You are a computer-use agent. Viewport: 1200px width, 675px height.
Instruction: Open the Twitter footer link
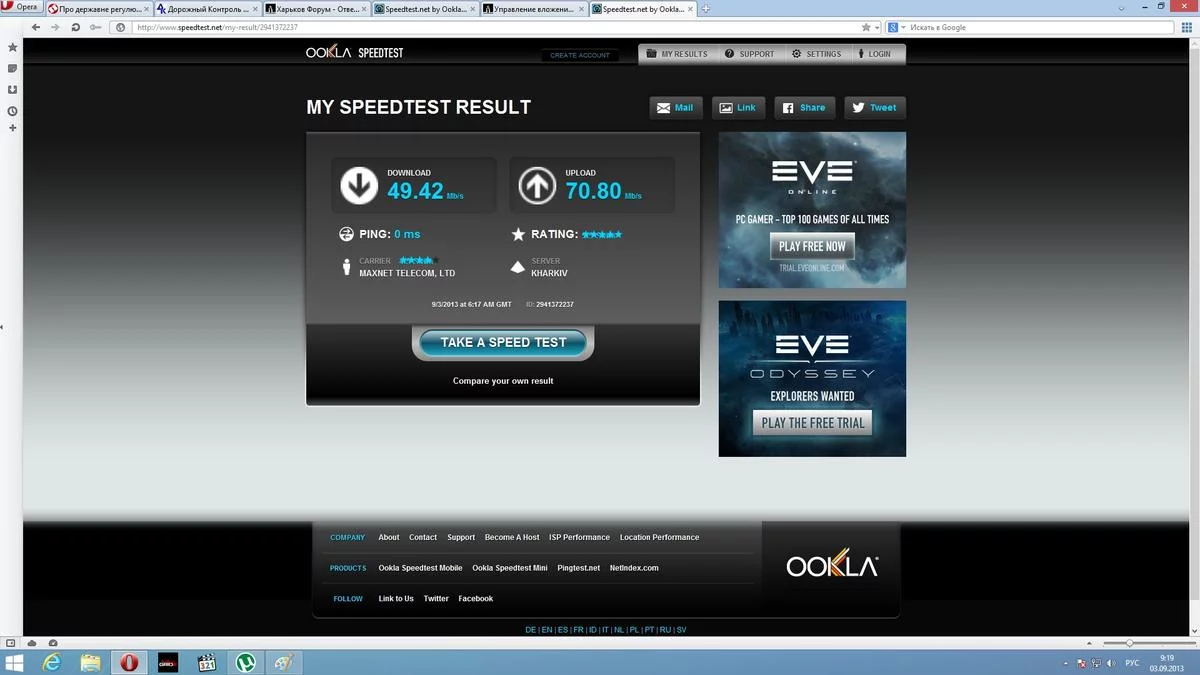(436, 599)
